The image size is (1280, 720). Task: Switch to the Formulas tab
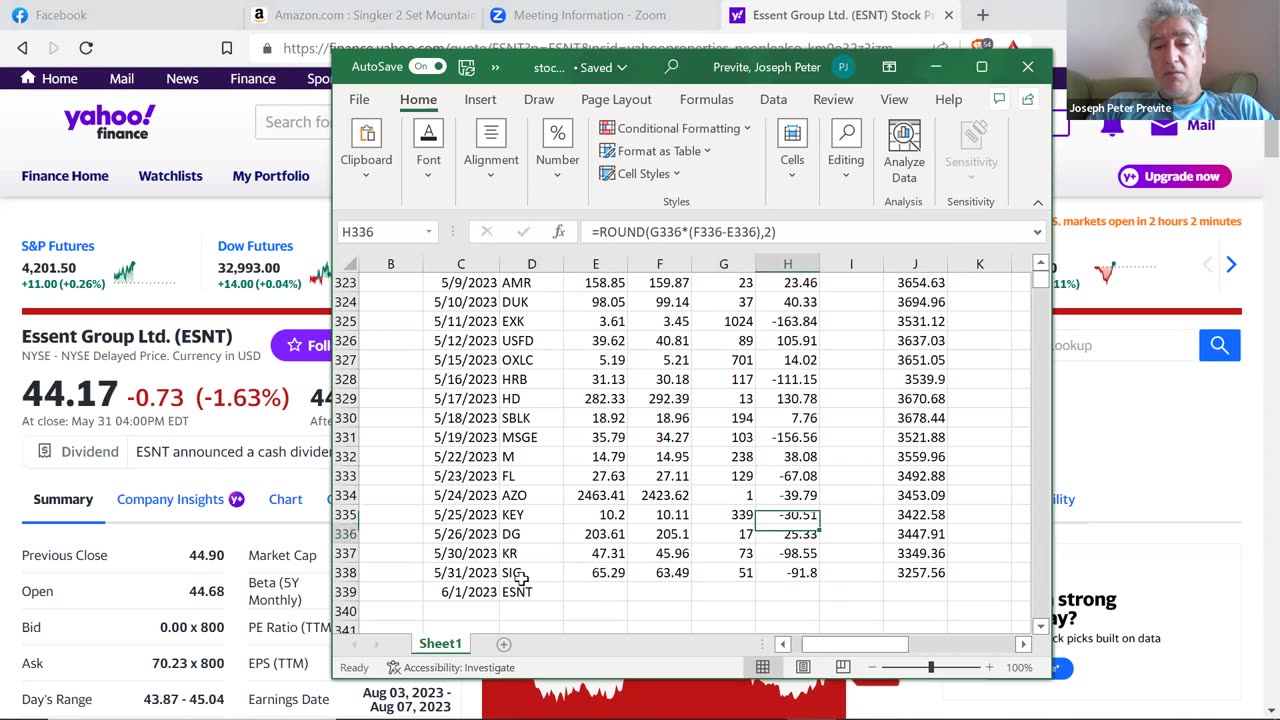(707, 99)
